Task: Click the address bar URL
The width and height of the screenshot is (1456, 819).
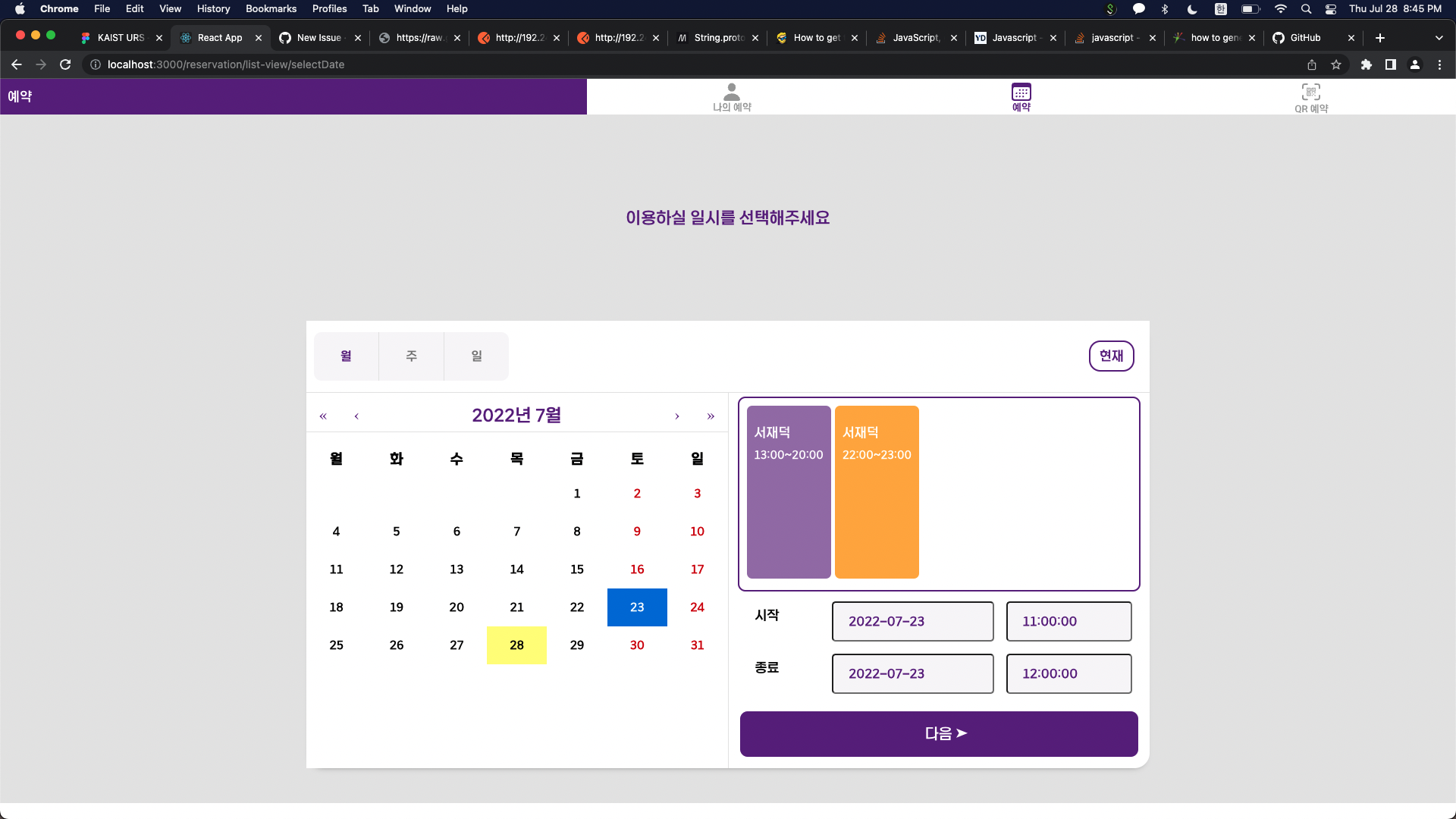Action: click(x=226, y=64)
